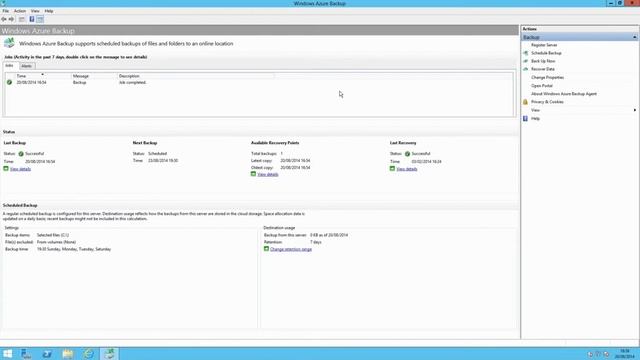640x360 pixels.
Task: Switch to the Alerts tab
Action: point(27,66)
